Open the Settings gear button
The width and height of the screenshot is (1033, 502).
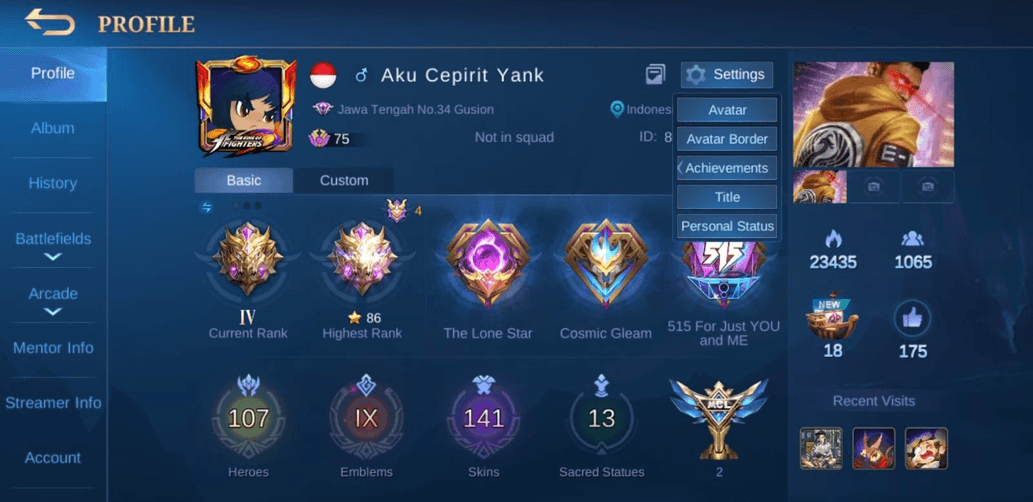727,74
